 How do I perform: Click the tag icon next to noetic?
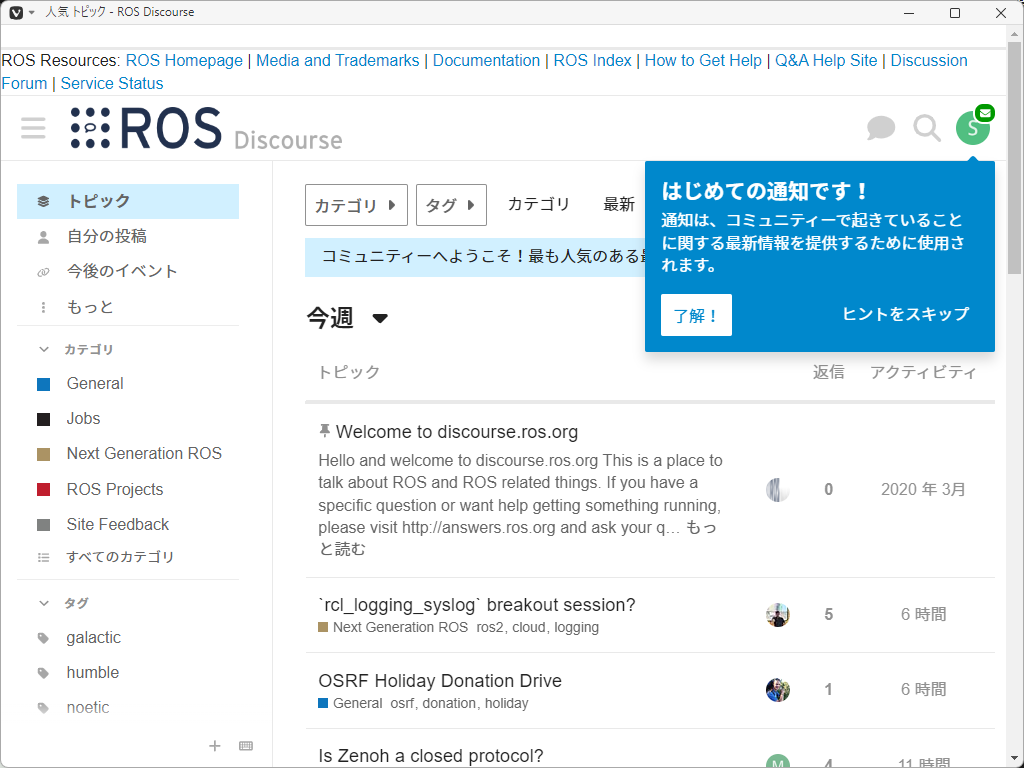[43, 707]
